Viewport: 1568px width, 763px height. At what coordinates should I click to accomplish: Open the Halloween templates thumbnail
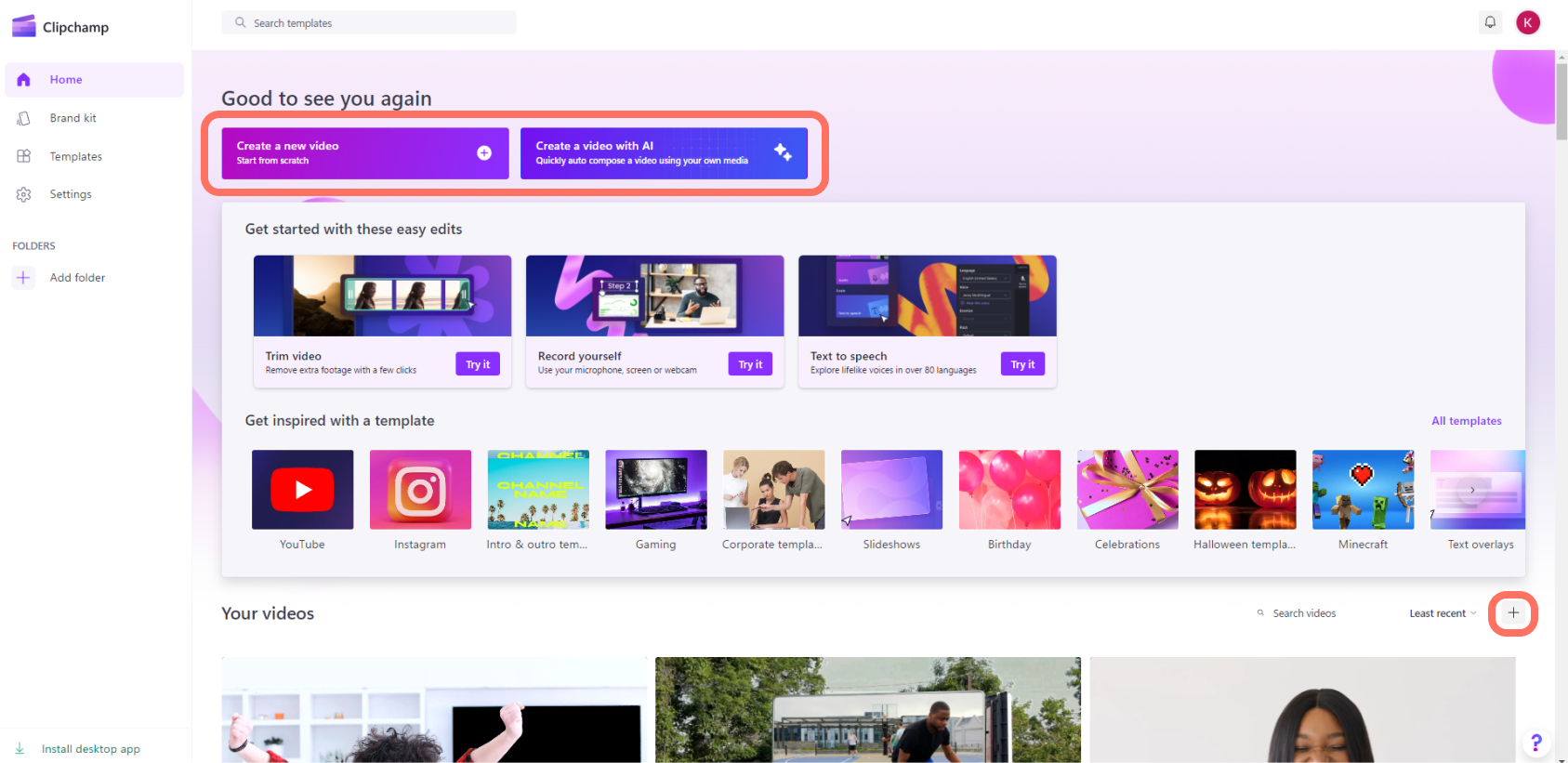point(1245,490)
